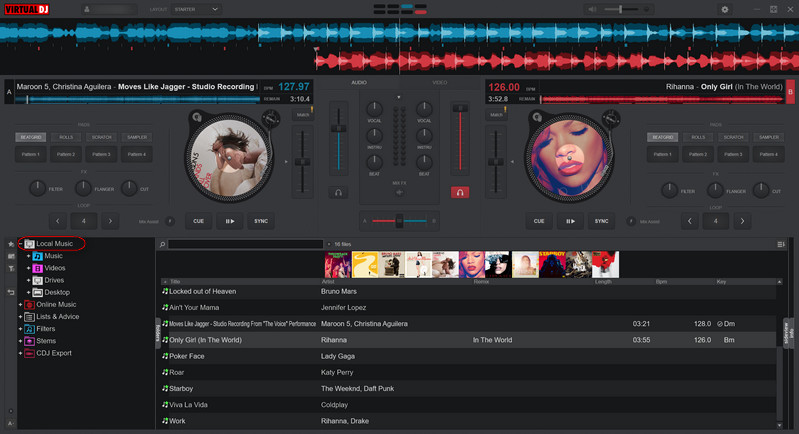This screenshot has width=799, height=434.
Task: Select the Viva La Vida track row
Action: coord(469,405)
